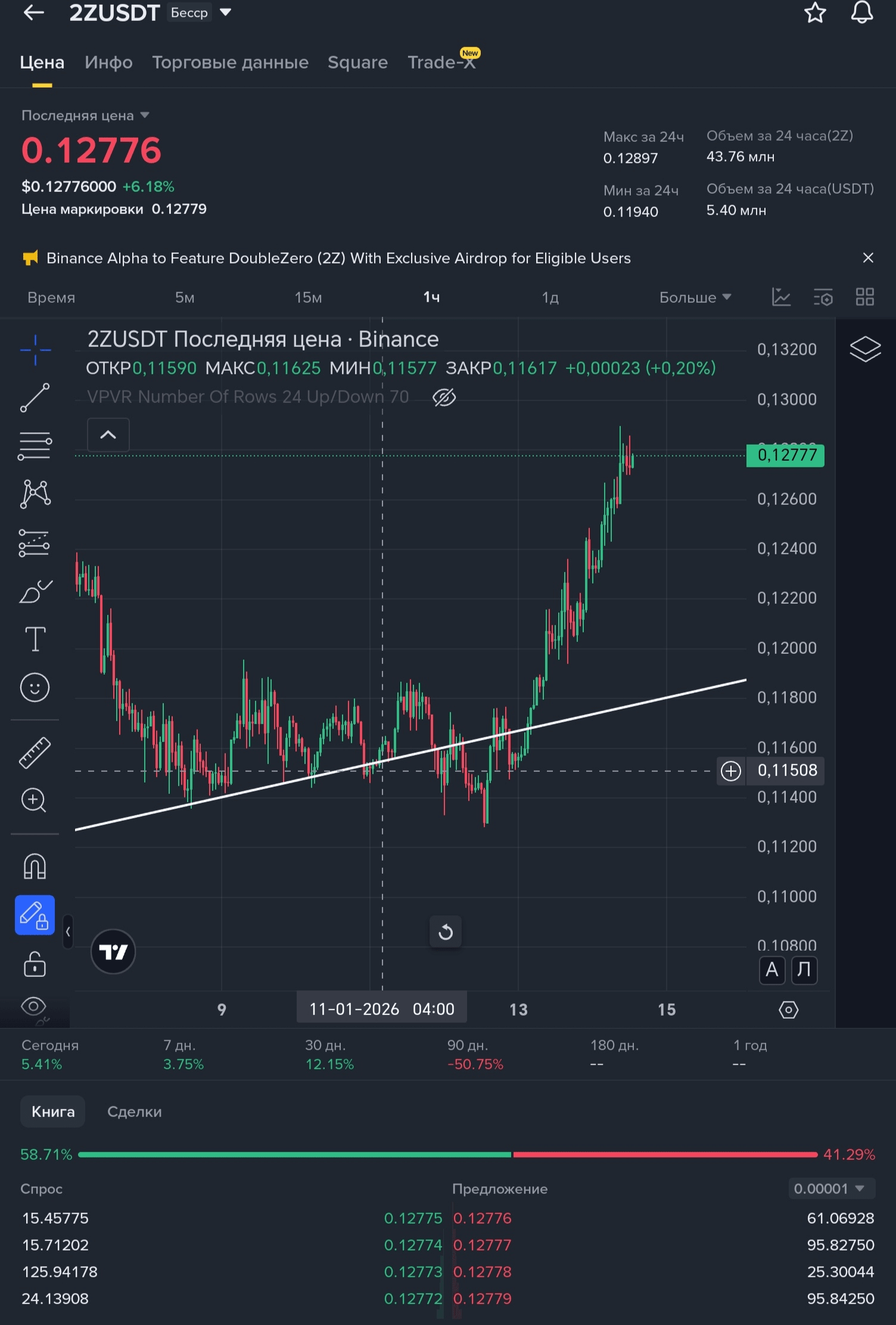Select ask price 0.12776 in order book
Viewport: 896px width, 1325px height.
(483, 1218)
